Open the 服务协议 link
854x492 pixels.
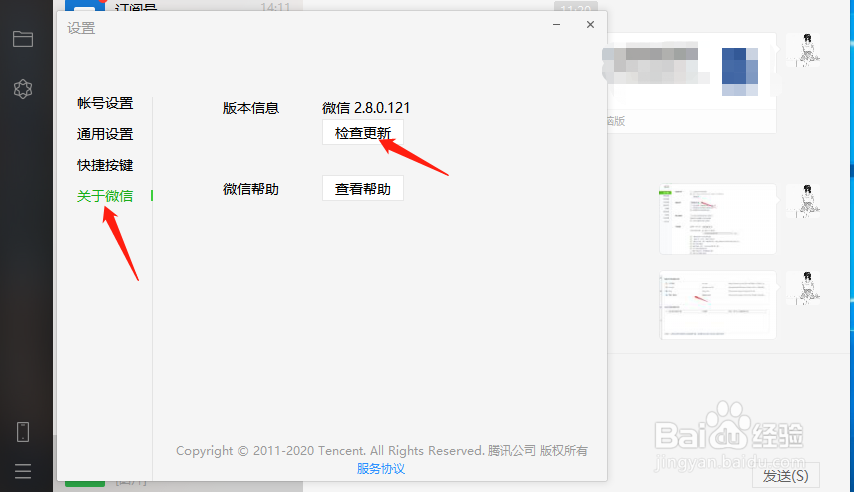click(381, 469)
